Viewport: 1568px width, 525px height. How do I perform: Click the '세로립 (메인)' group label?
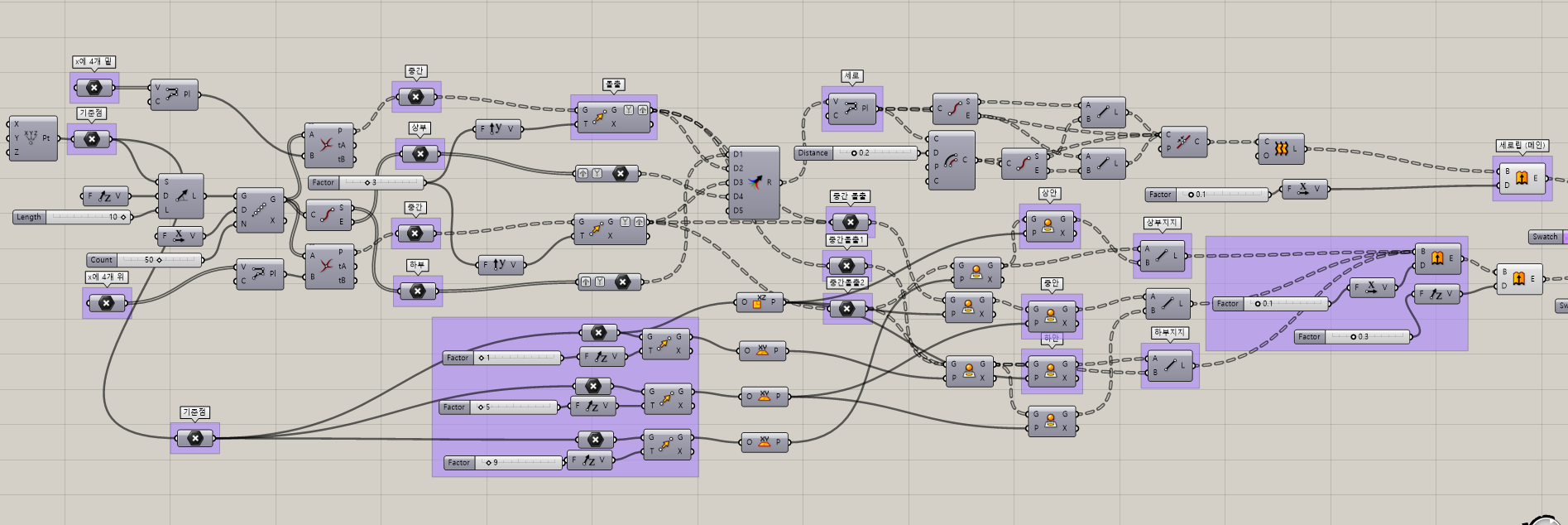click(1522, 146)
